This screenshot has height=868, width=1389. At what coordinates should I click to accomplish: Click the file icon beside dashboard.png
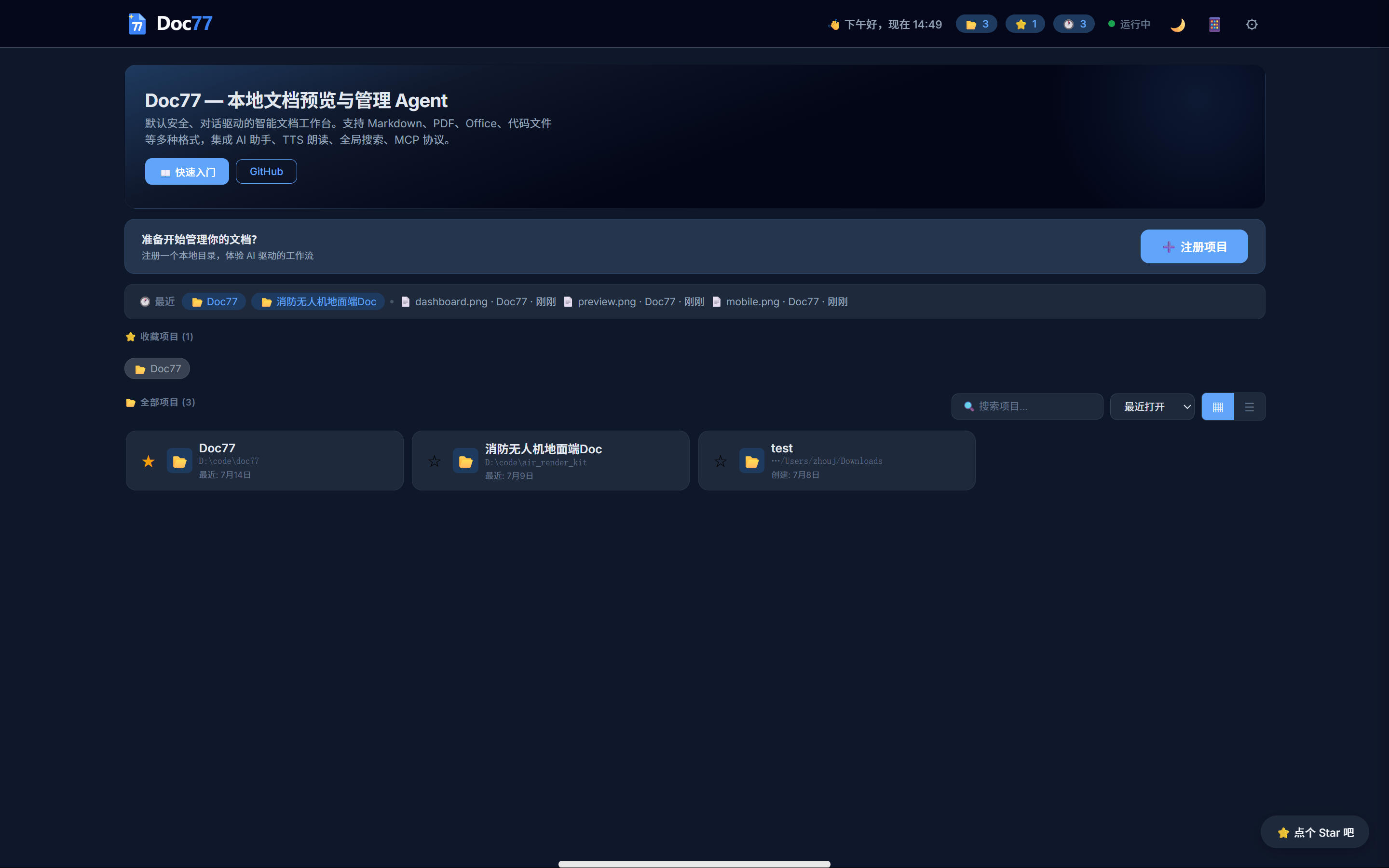pyautogui.click(x=405, y=301)
